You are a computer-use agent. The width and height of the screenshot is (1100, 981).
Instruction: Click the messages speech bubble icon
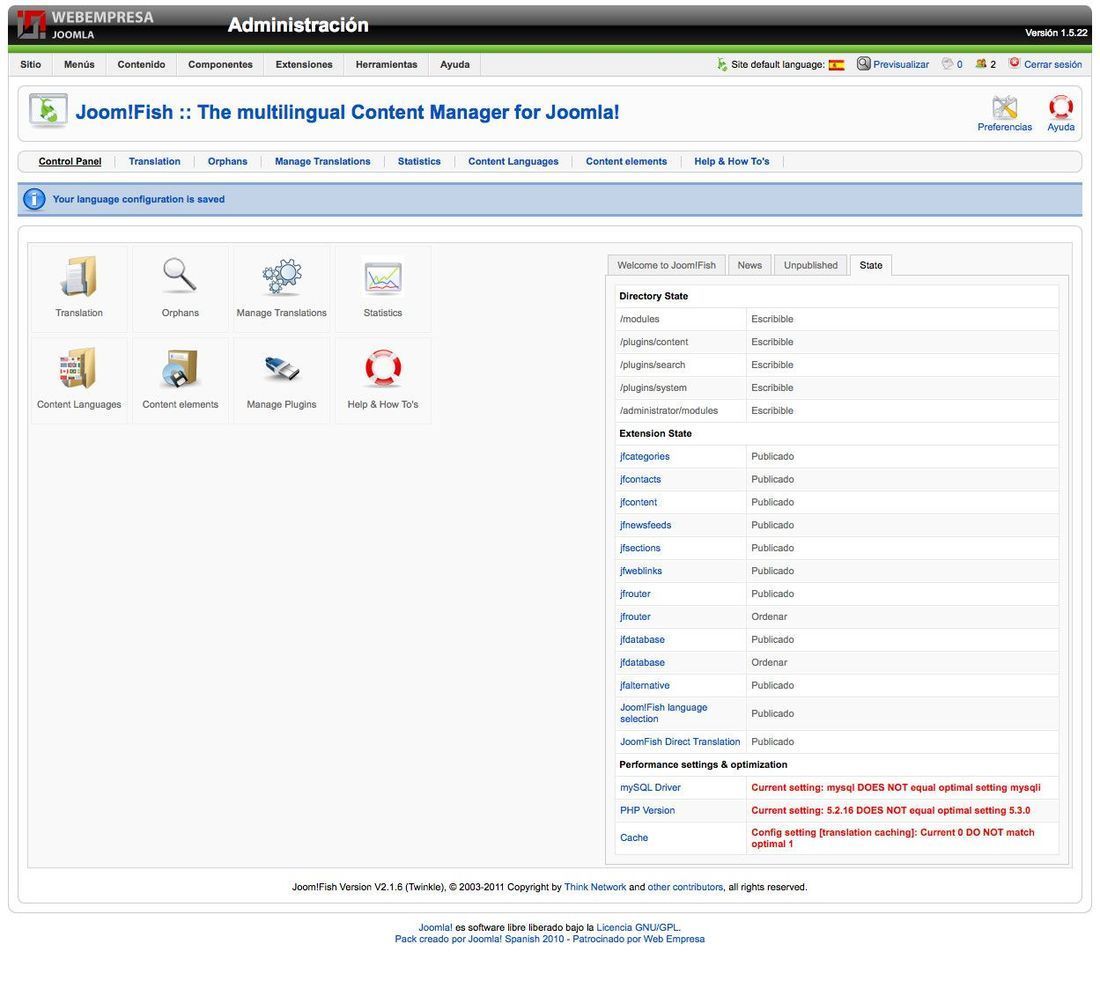[948, 64]
